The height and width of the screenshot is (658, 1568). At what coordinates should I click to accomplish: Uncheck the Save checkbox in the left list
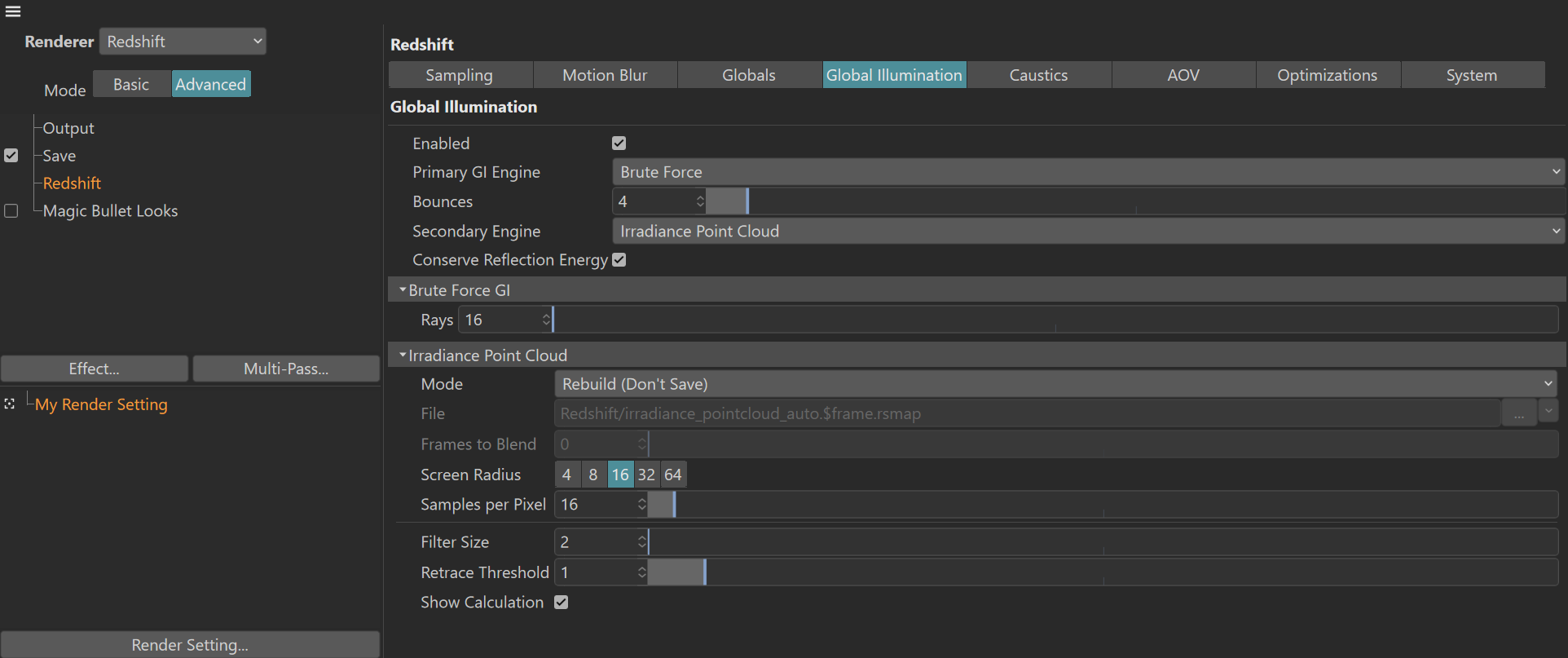(11, 156)
